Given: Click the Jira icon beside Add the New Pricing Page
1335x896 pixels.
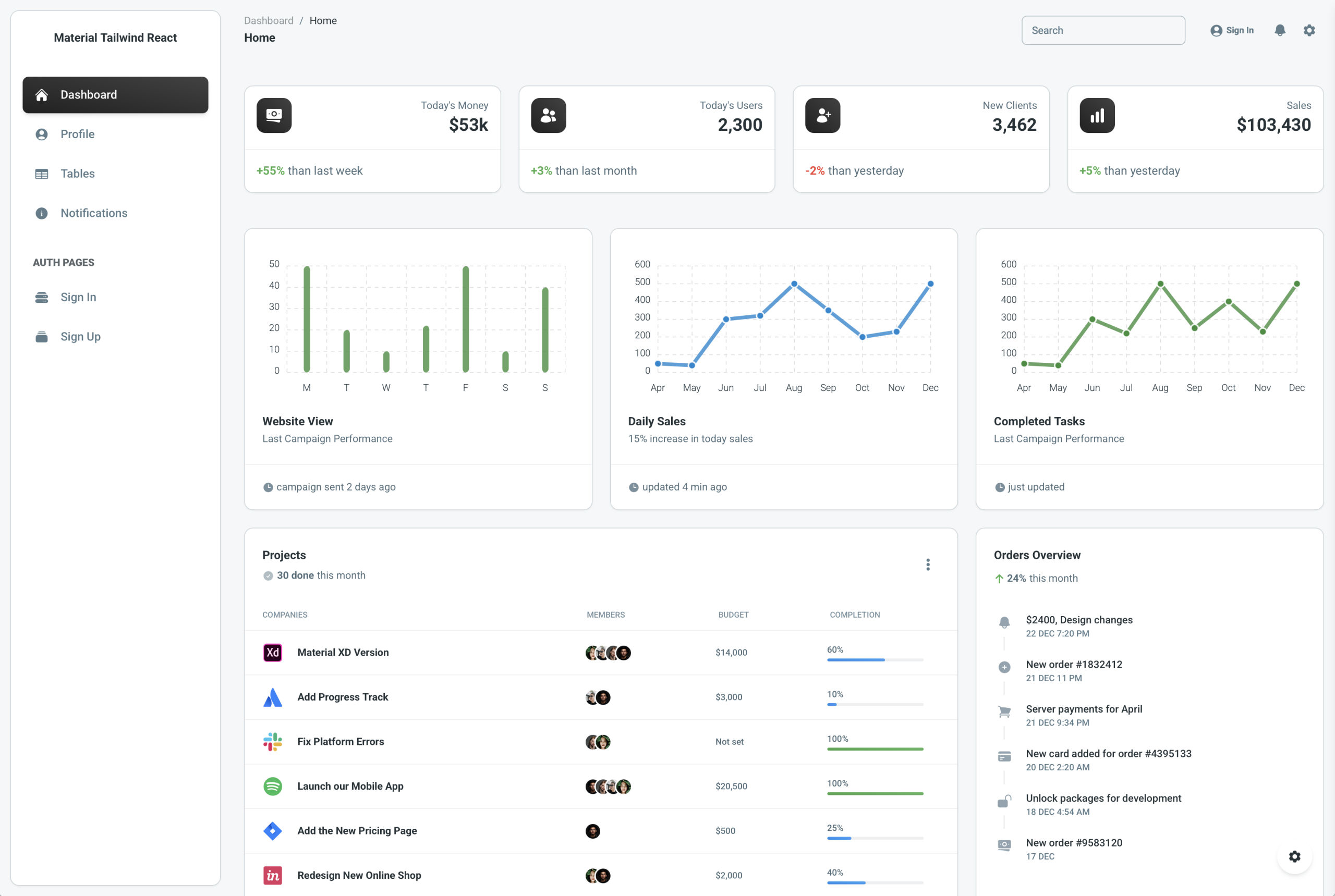Looking at the screenshot, I should click(x=273, y=830).
